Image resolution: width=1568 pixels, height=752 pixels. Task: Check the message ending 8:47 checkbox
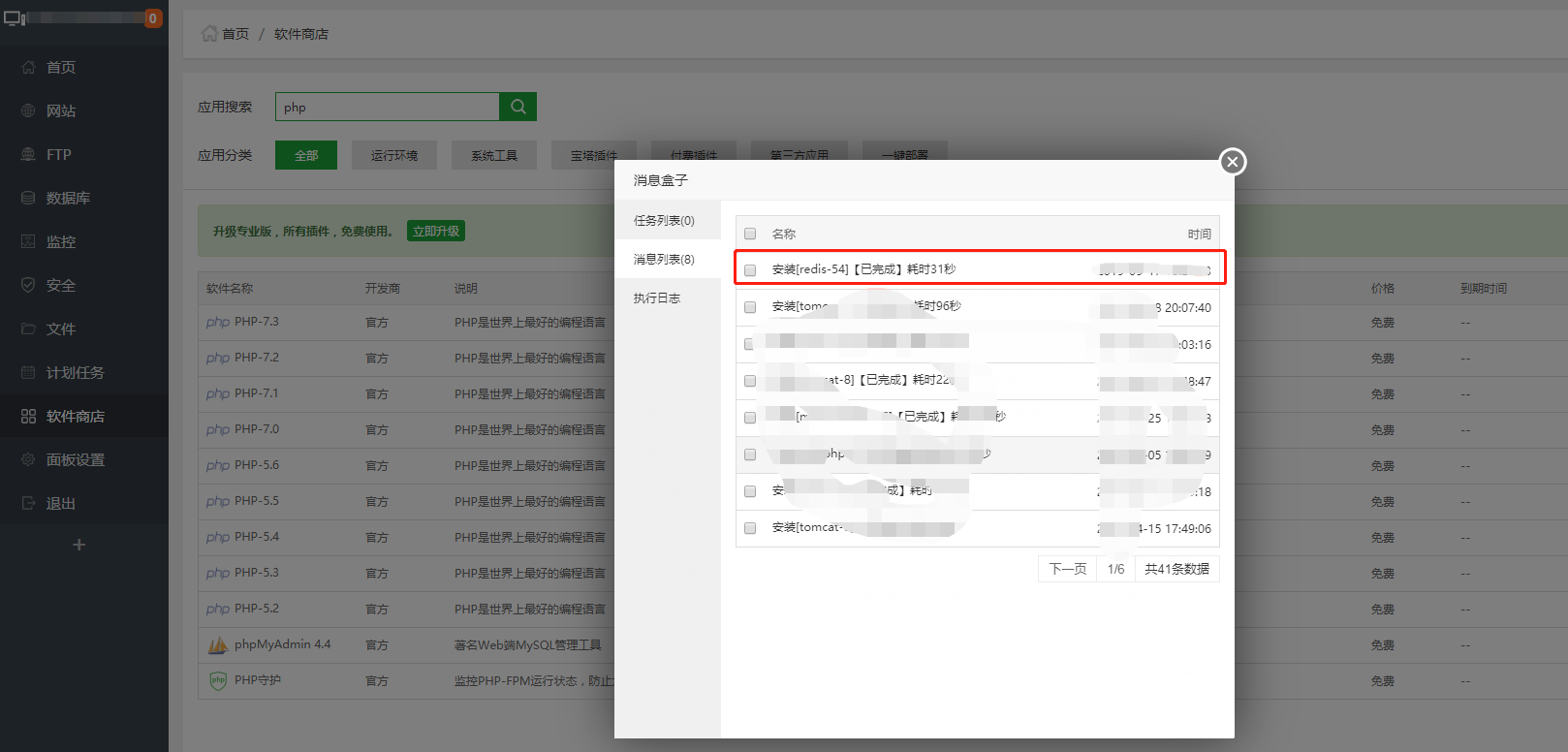tap(750, 381)
